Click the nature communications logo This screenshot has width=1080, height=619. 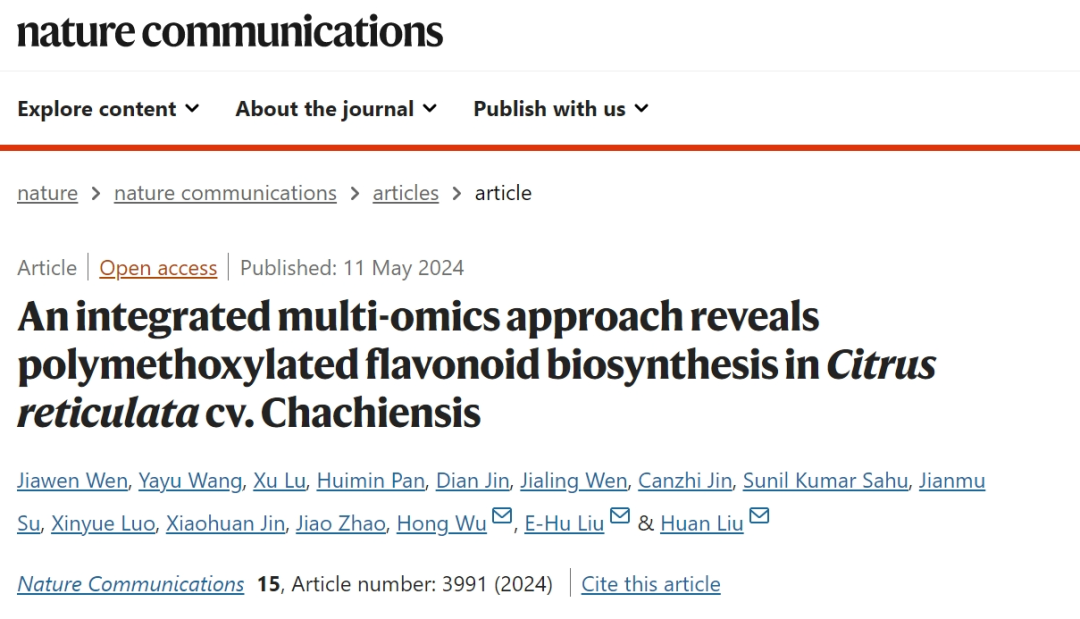[230, 32]
